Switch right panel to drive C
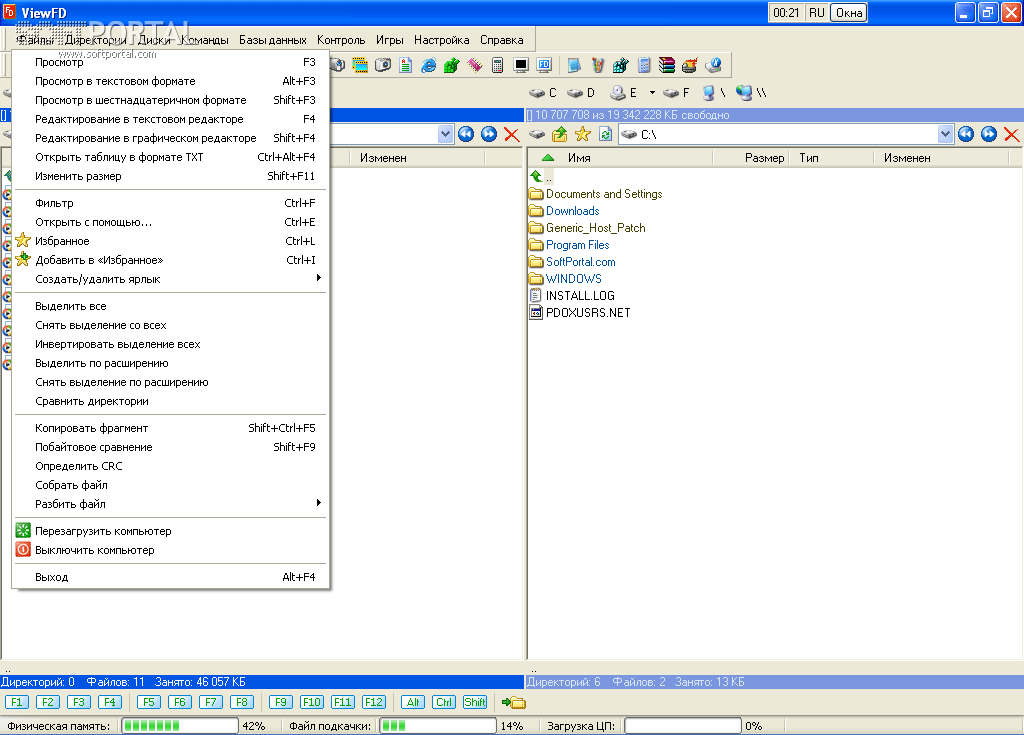The height and width of the screenshot is (735, 1024). pos(543,93)
